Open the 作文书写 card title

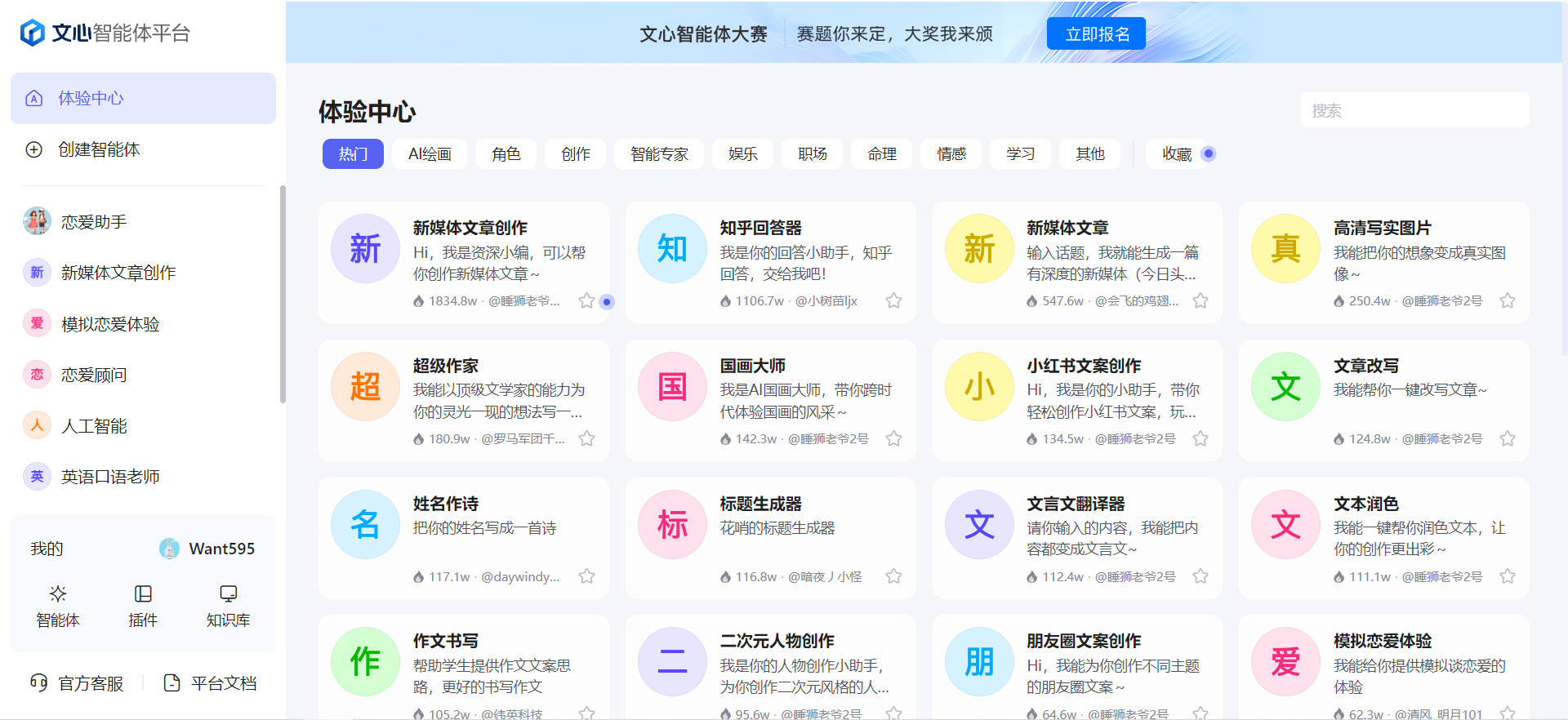point(446,641)
